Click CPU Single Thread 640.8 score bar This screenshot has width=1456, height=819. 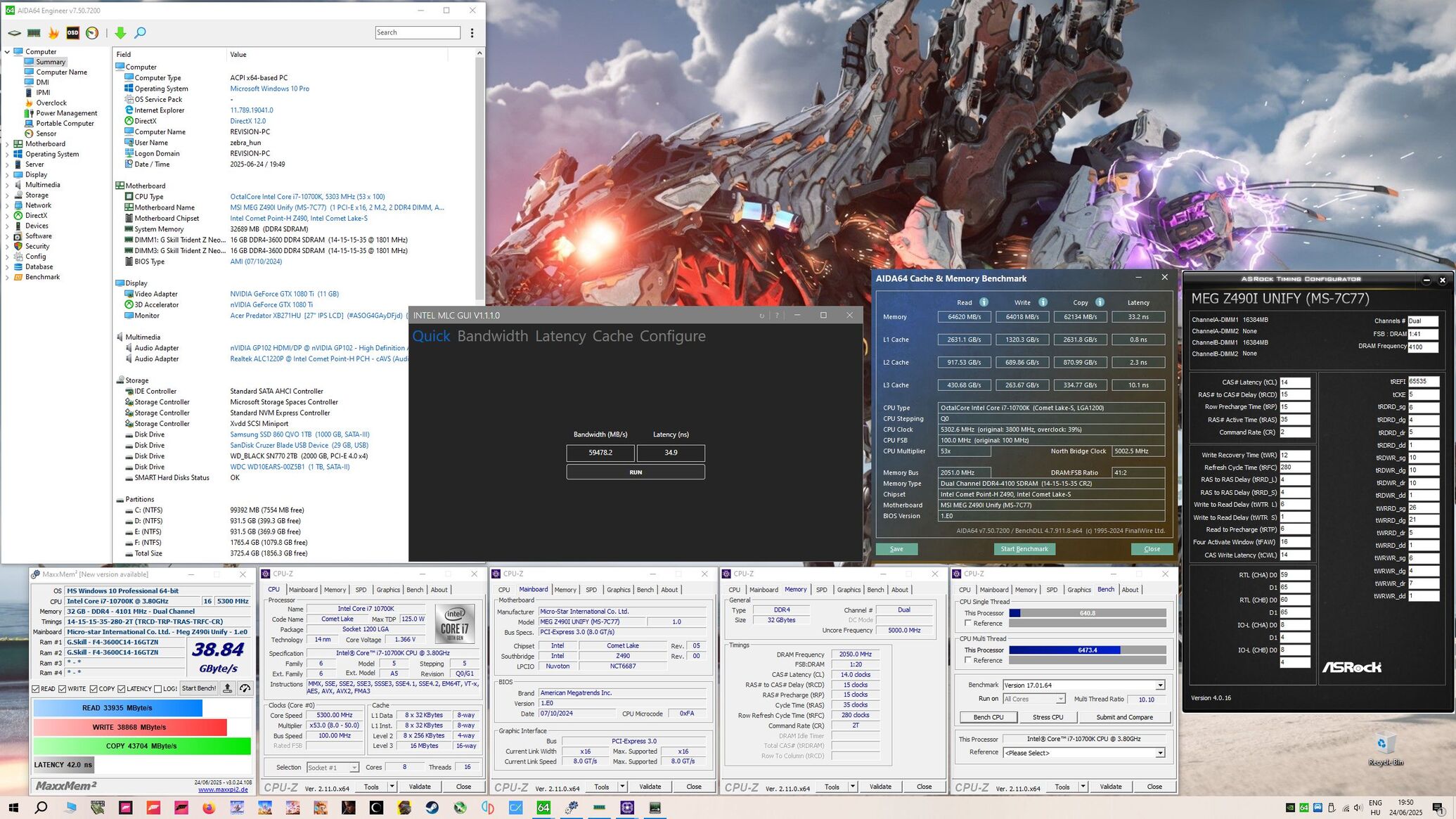pos(1087,613)
